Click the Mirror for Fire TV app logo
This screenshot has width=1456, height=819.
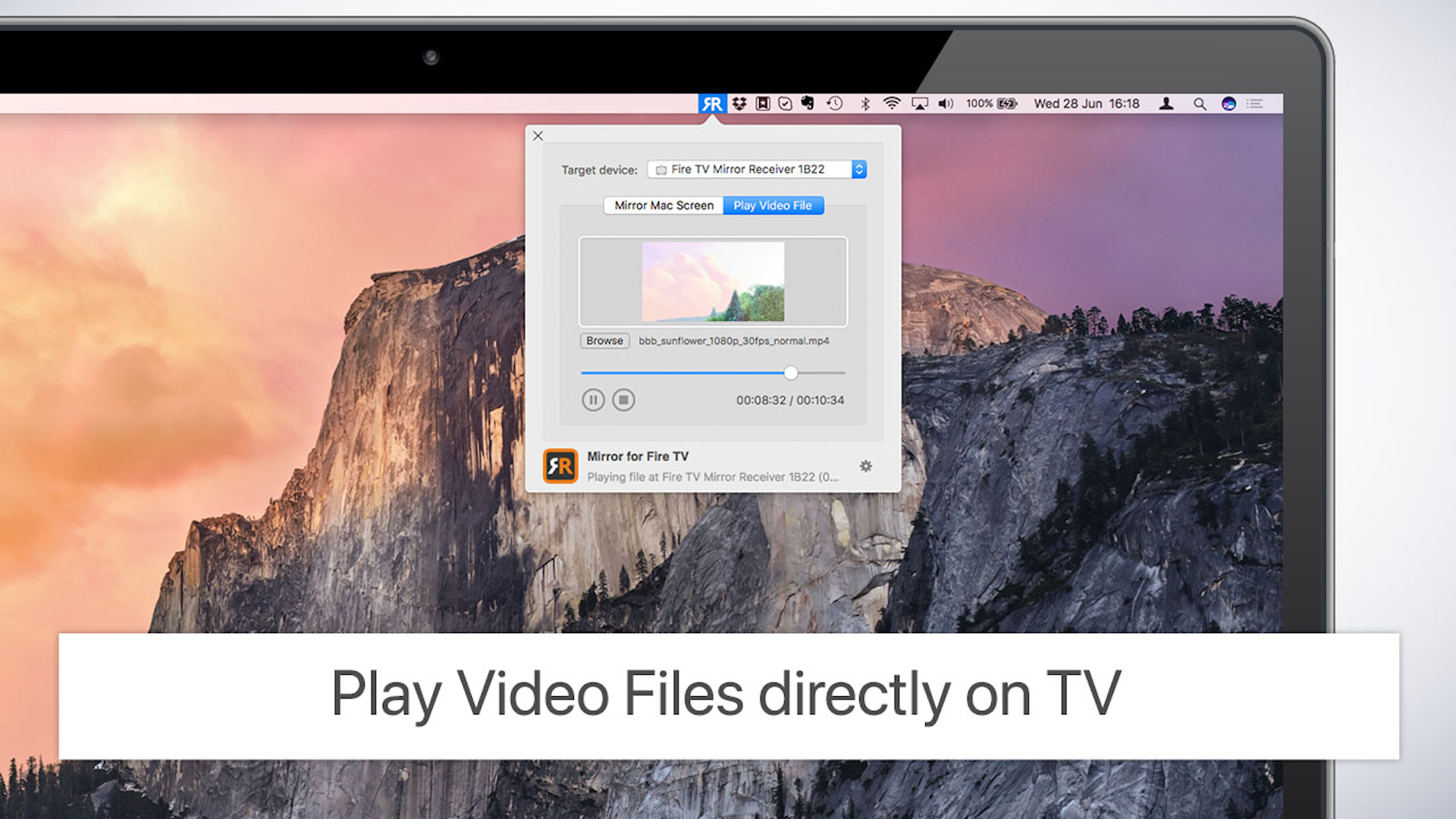coord(560,466)
